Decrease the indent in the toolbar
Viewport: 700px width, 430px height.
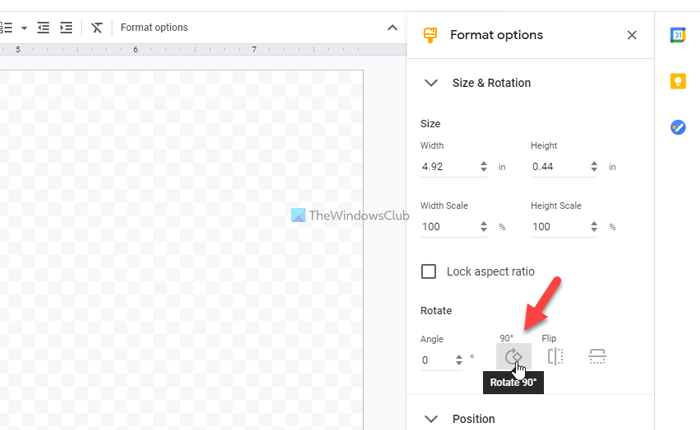tap(43, 27)
